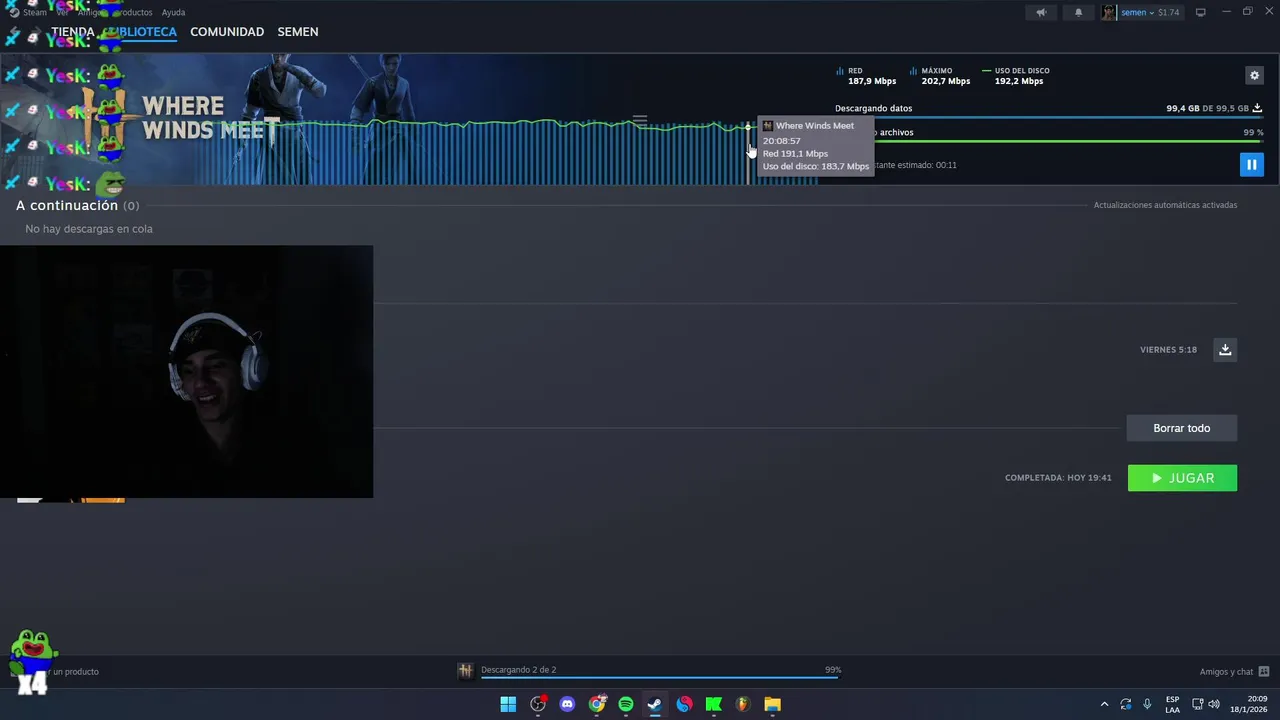Open the volume tray icon

(1214, 704)
